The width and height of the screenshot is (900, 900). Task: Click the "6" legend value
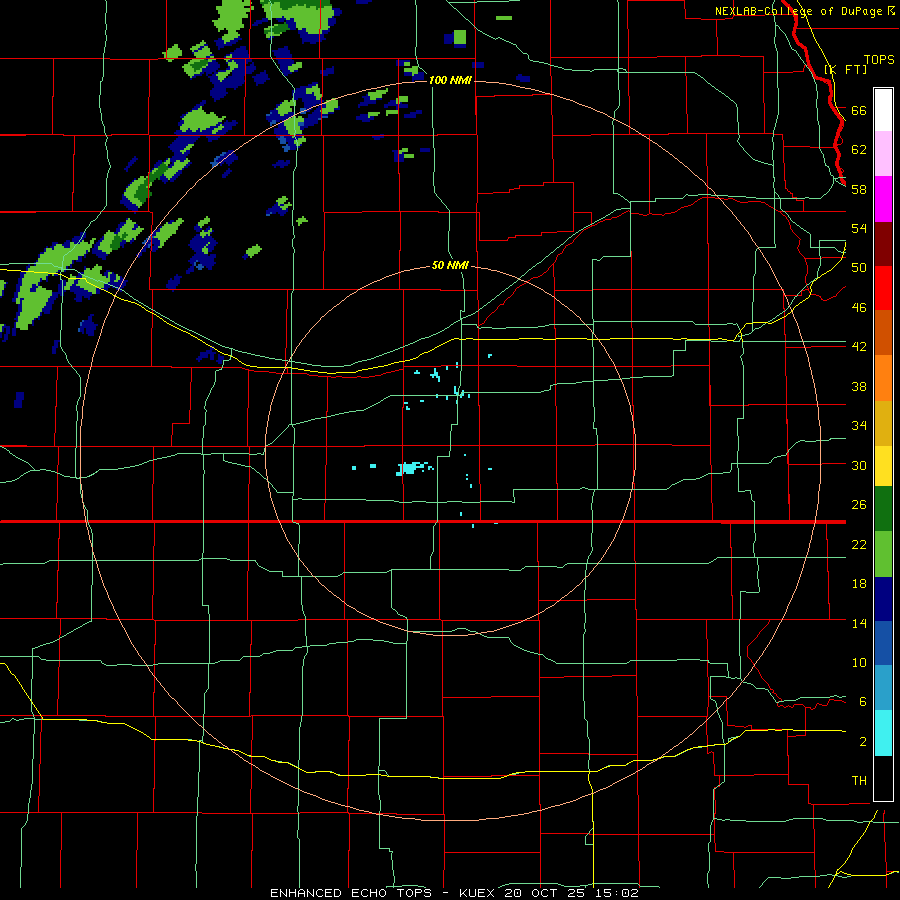pos(862,702)
